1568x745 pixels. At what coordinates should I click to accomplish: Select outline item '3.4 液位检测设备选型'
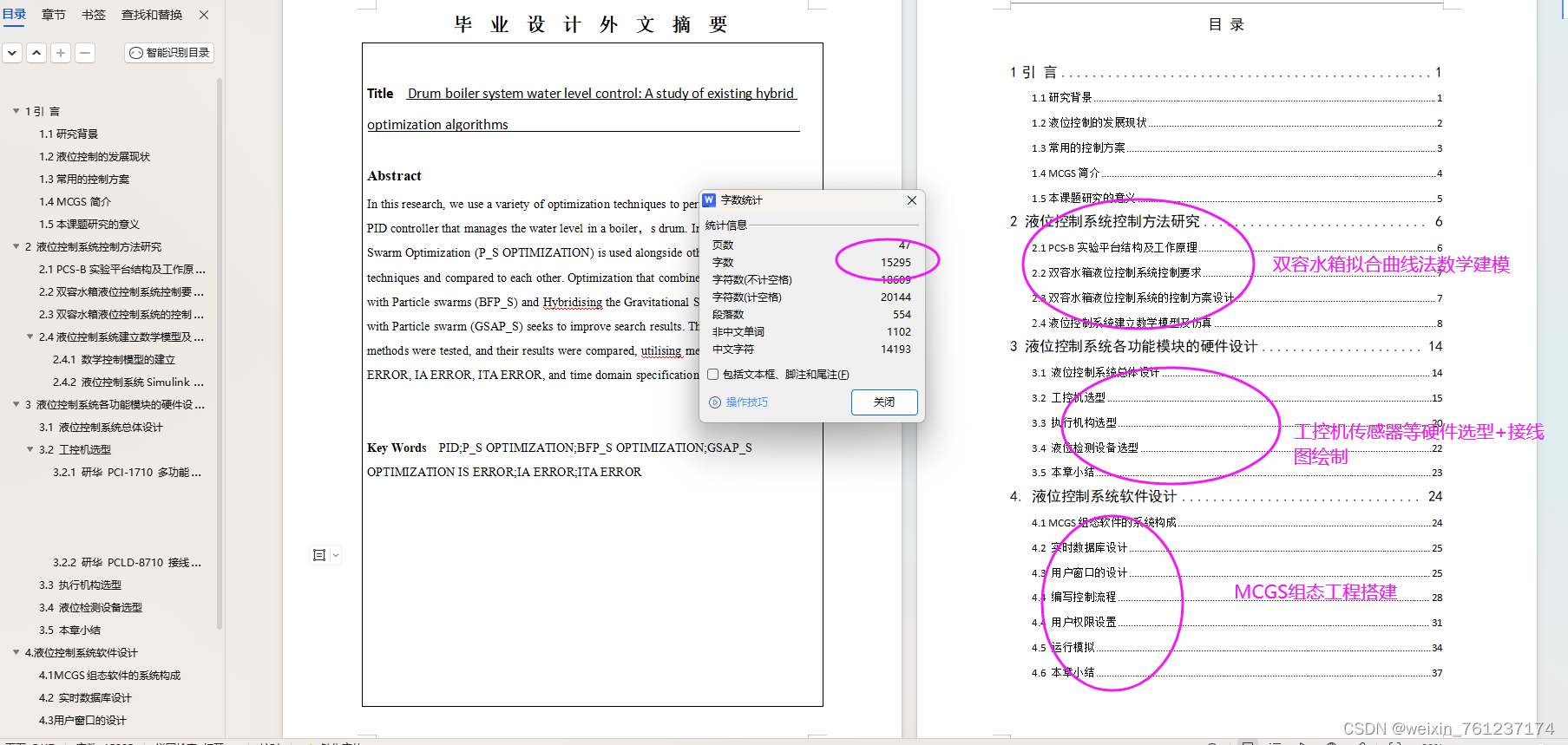click(90, 607)
